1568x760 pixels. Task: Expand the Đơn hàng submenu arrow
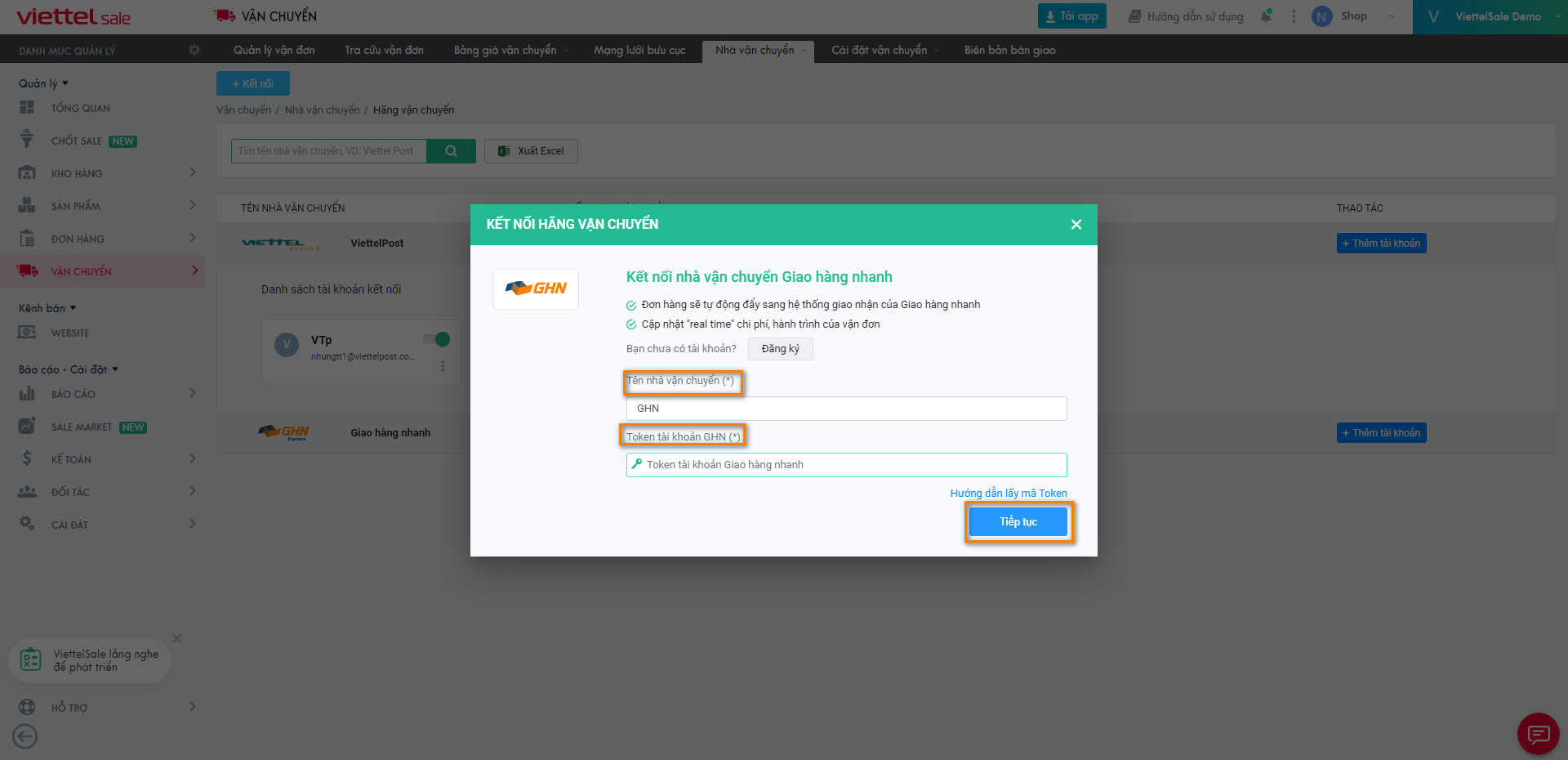[193, 238]
